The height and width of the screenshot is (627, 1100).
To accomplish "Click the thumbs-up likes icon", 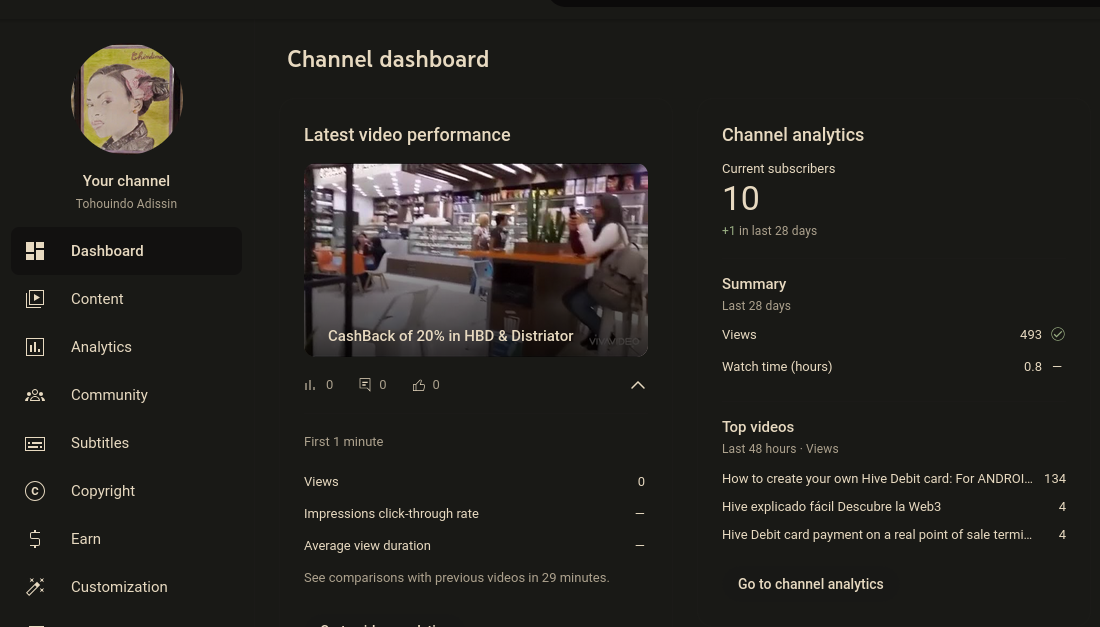I will tap(419, 385).
